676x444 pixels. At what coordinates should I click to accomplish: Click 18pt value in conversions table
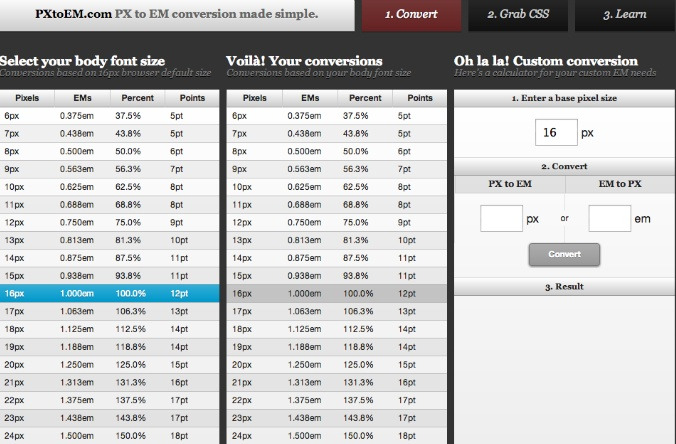[407, 436]
